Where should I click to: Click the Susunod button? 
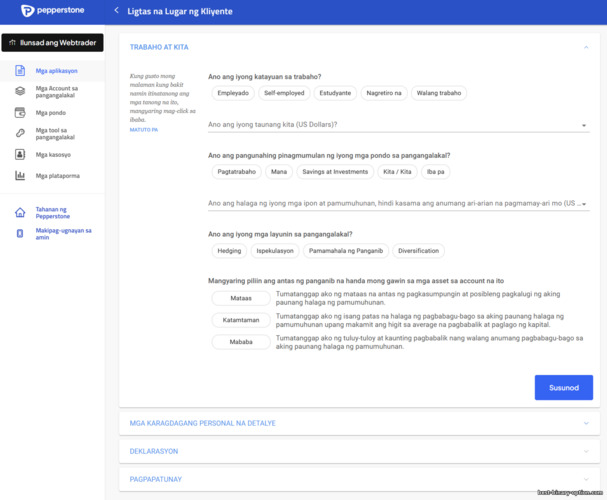point(563,388)
